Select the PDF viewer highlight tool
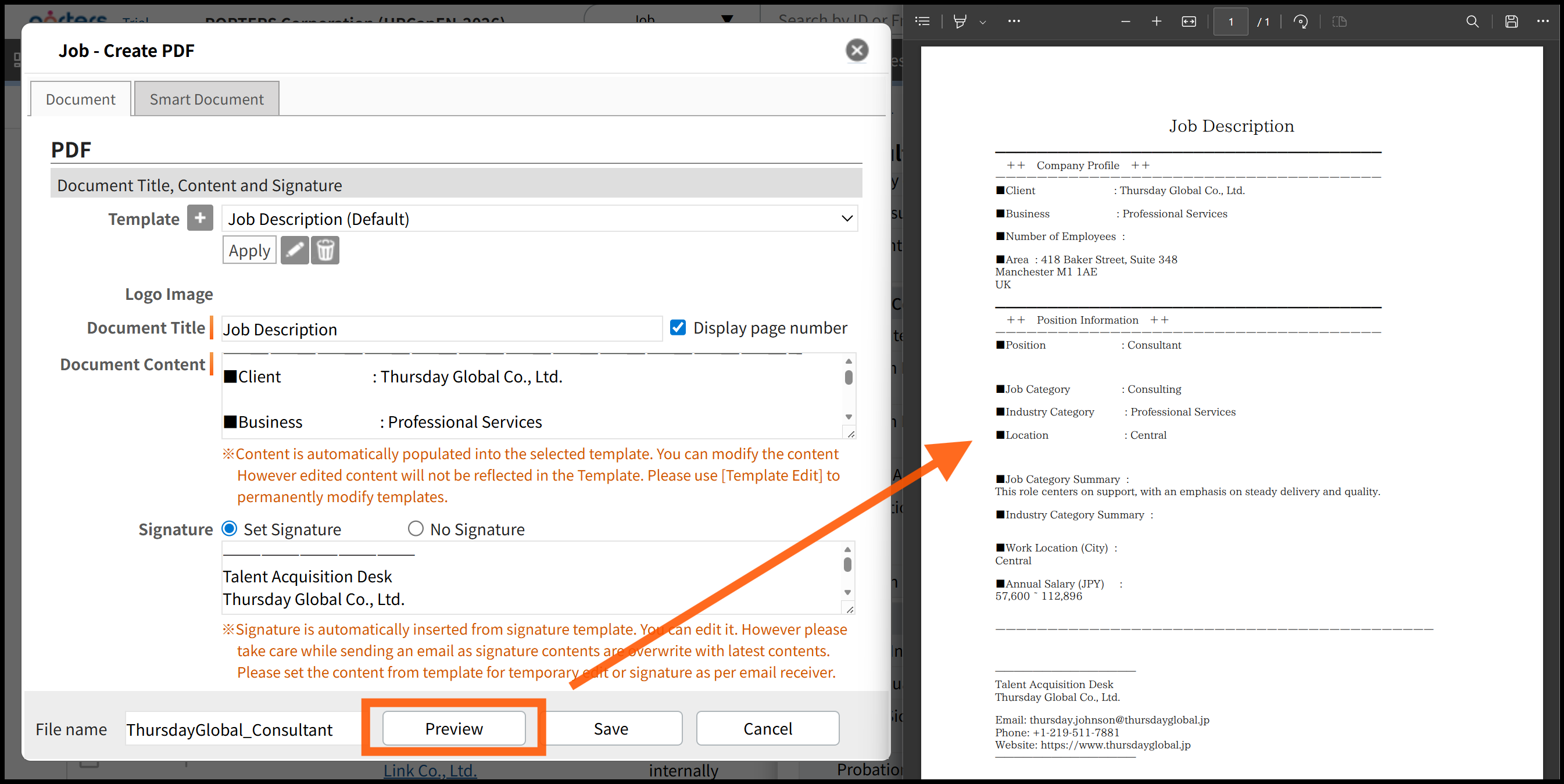The image size is (1564, 784). click(x=960, y=22)
